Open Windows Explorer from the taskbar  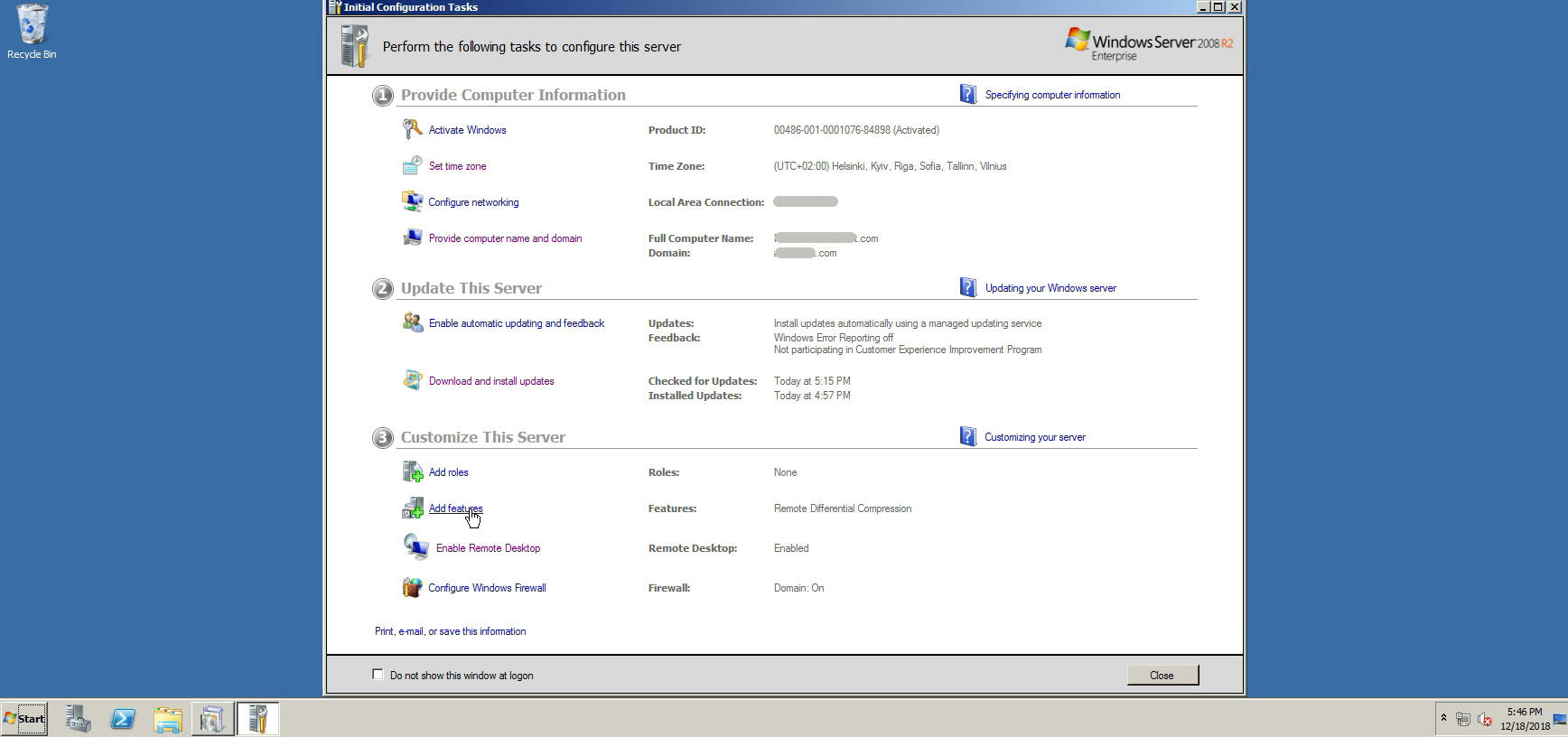[x=168, y=719]
